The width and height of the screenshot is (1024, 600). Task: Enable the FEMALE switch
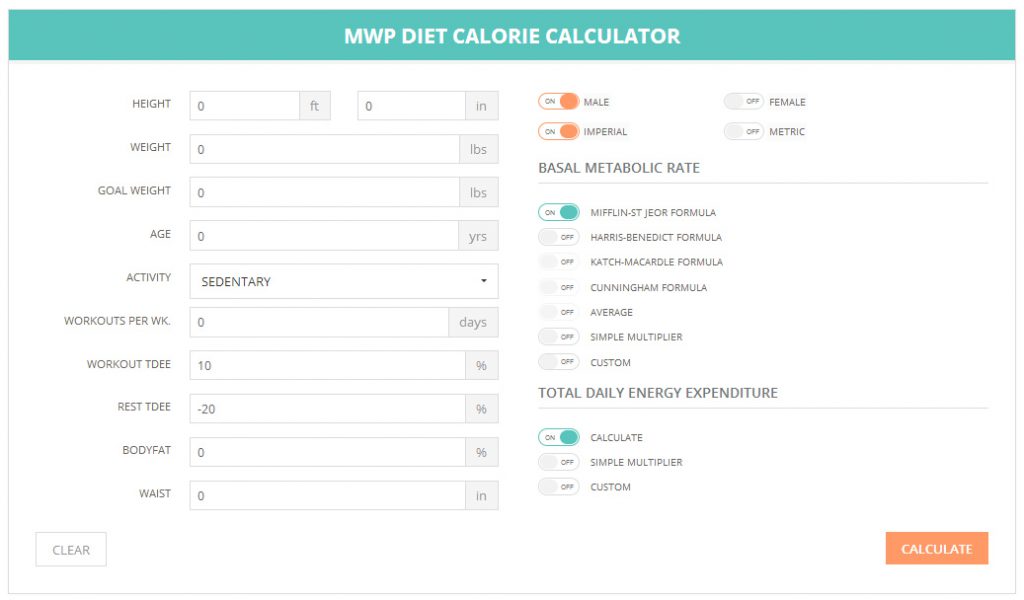click(x=743, y=101)
